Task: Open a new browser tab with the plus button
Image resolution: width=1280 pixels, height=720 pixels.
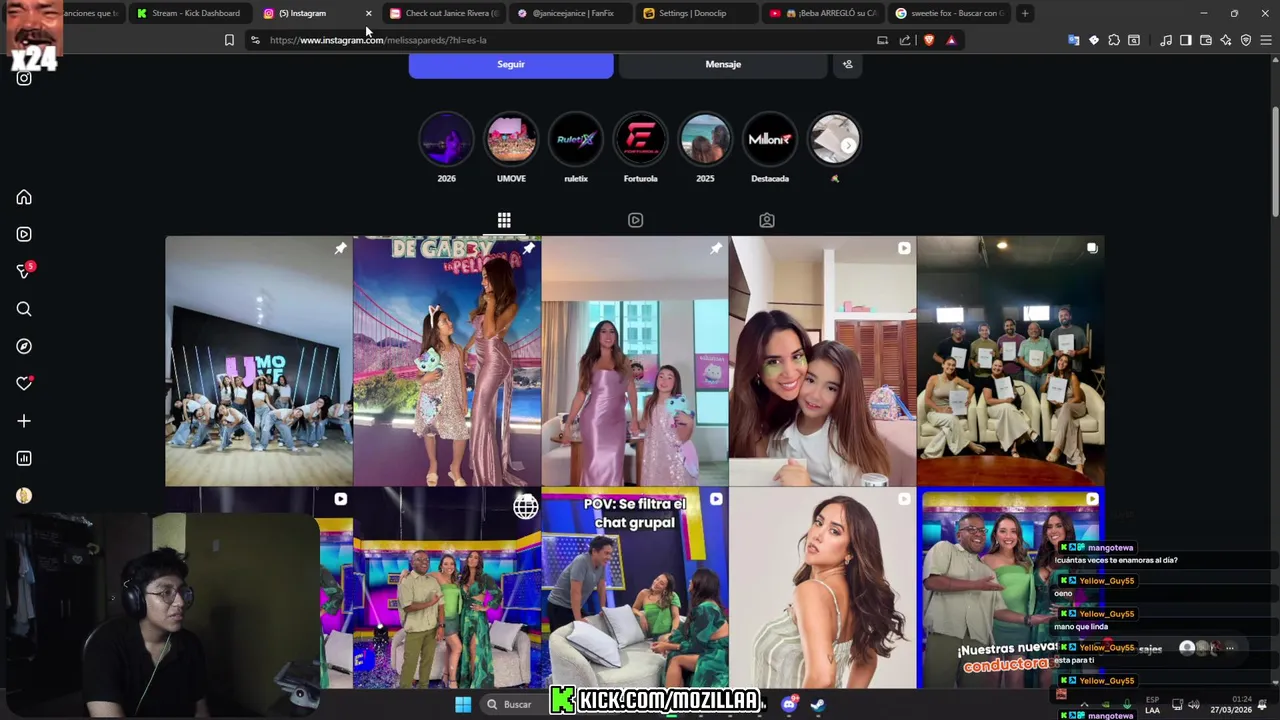Action: tap(1025, 13)
